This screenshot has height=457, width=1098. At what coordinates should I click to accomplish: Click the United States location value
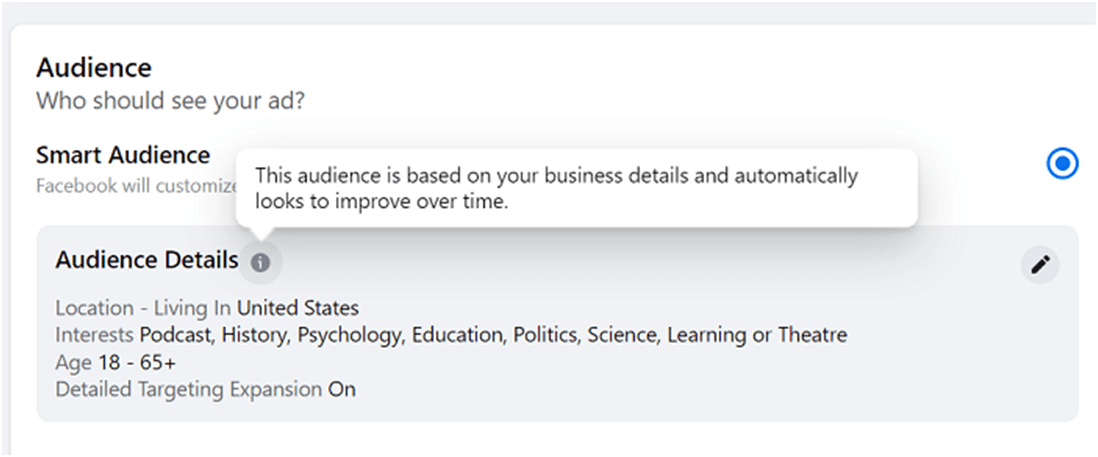click(x=298, y=308)
